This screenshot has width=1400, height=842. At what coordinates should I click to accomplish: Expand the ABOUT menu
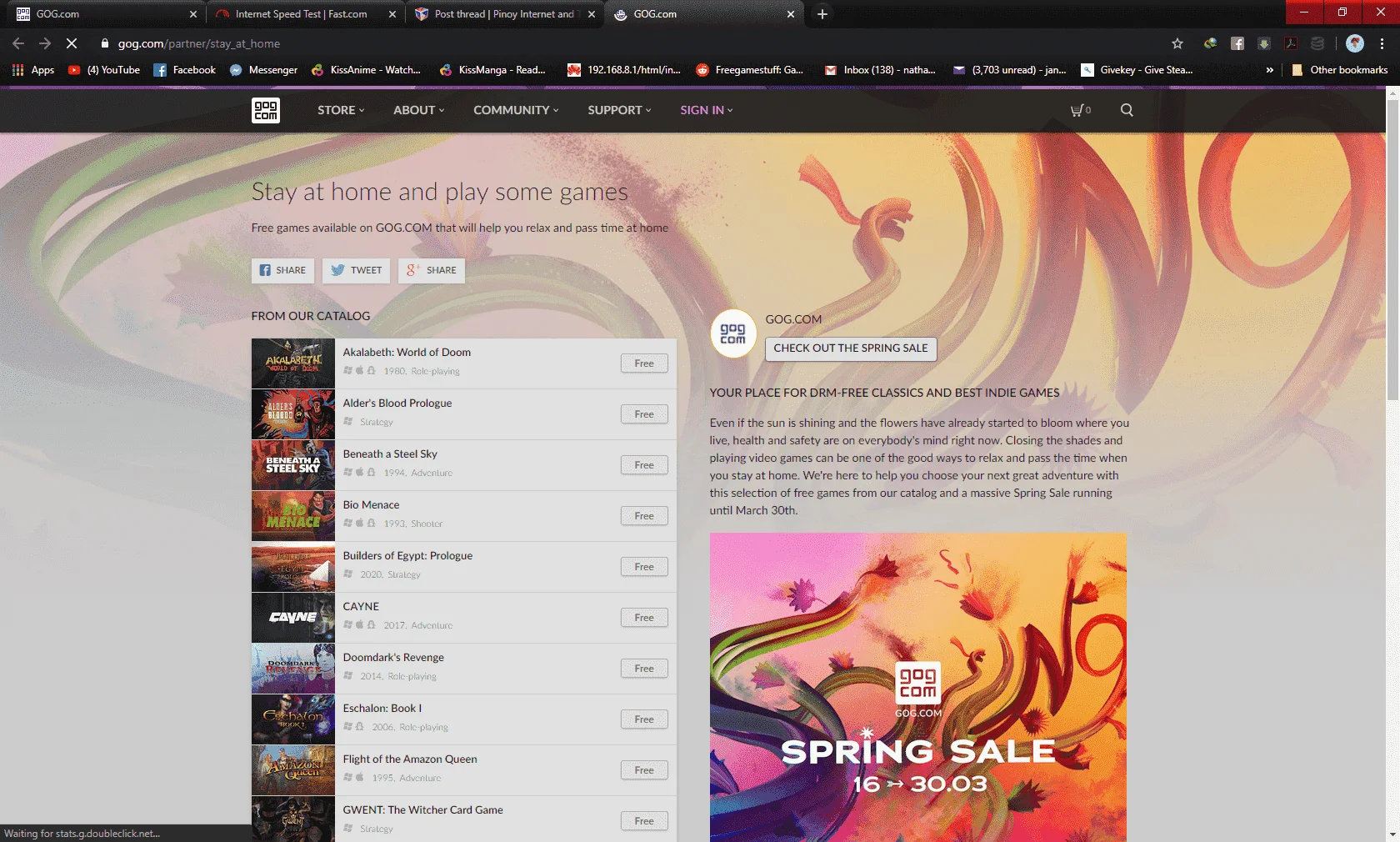pos(418,110)
